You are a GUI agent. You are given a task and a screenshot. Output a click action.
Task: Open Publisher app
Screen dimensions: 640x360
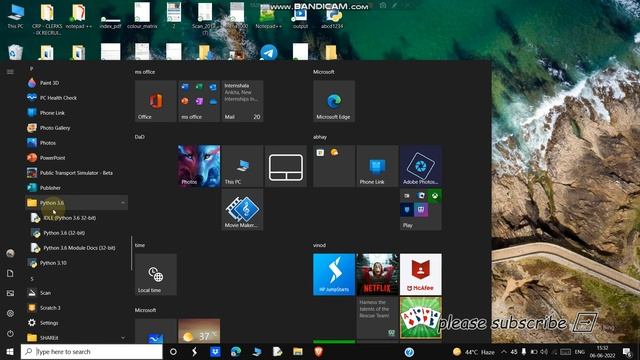click(x=77, y=188)
